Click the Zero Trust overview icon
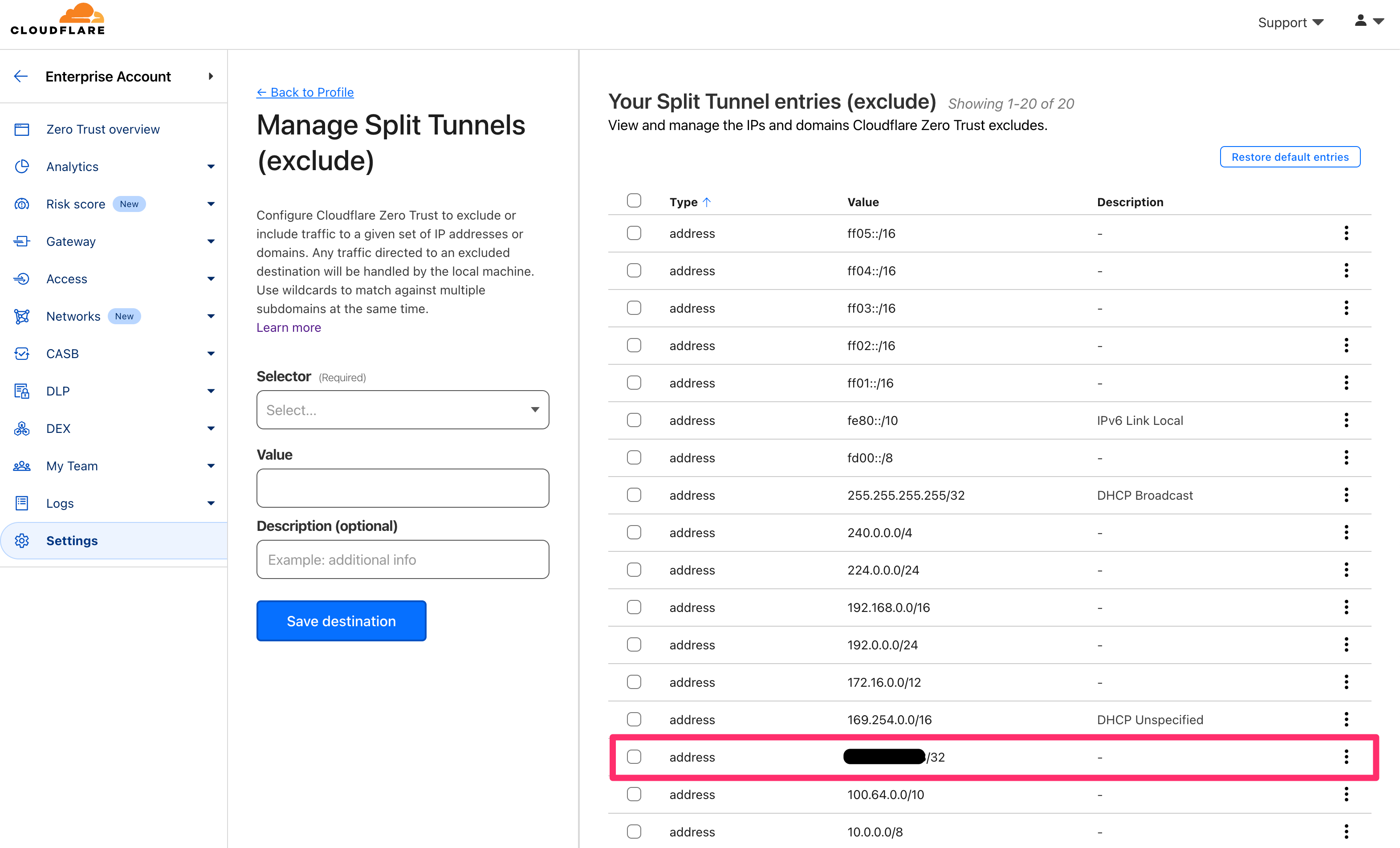 21,130
